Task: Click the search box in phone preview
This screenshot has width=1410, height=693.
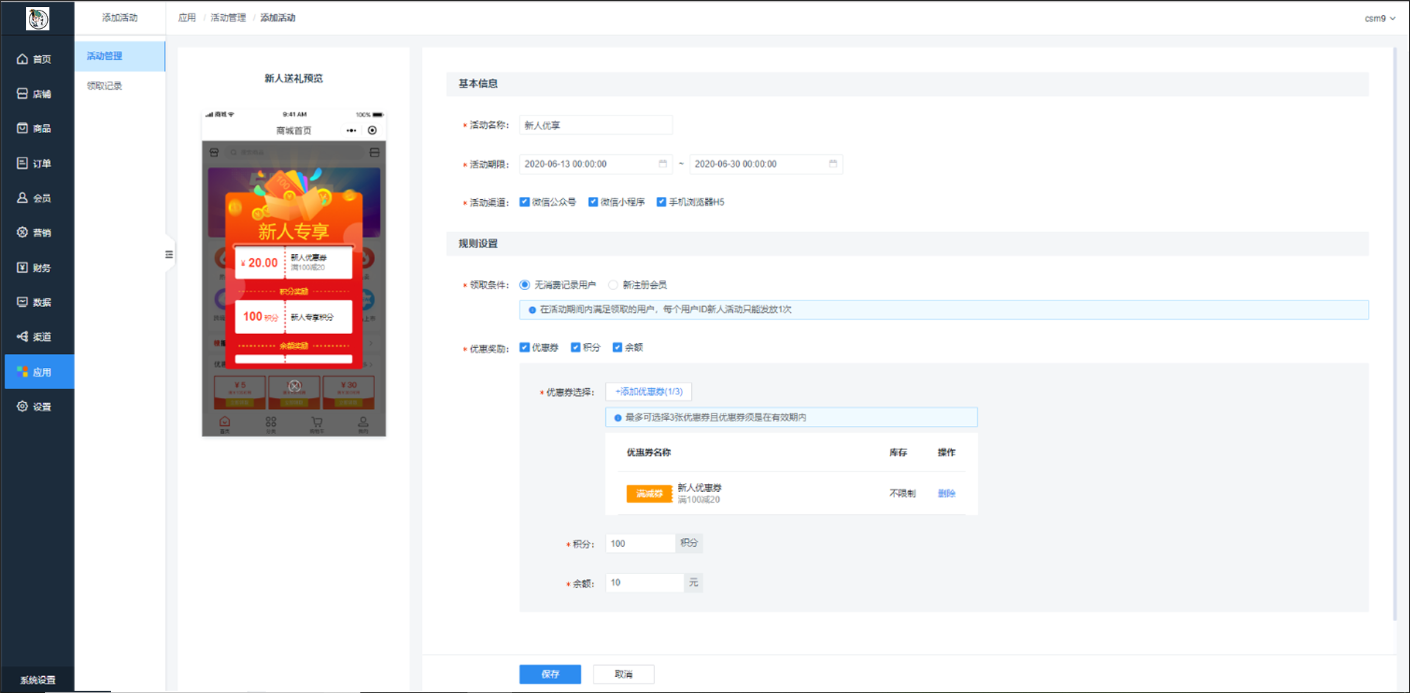Action: (x=295, y=152)
